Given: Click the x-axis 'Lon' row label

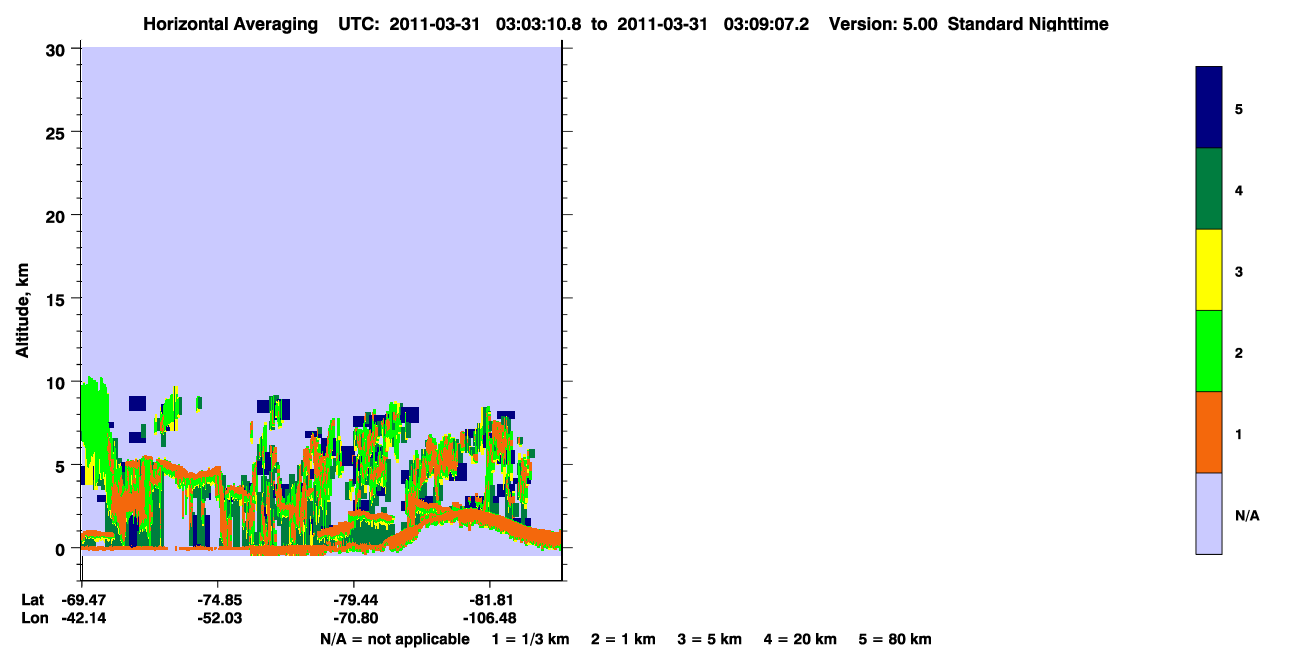Looking at the screenshot, I should 33,618.
